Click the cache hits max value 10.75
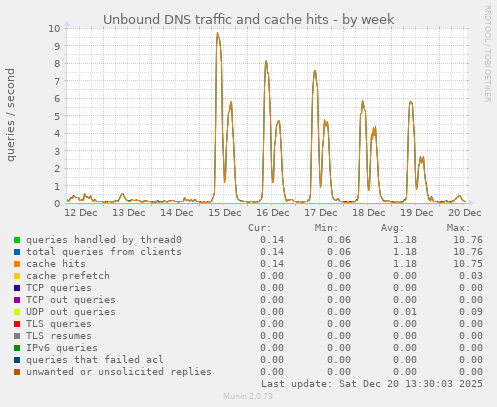 click(x=468, y=264)
